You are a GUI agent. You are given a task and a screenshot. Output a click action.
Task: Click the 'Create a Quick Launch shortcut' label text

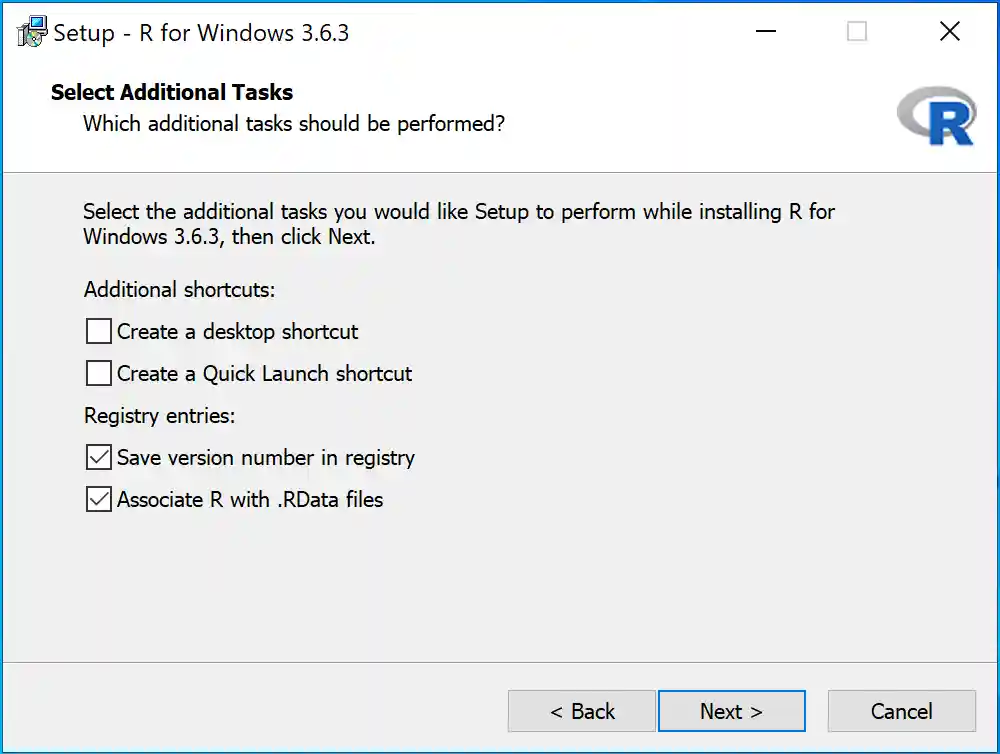click(264, 374)
